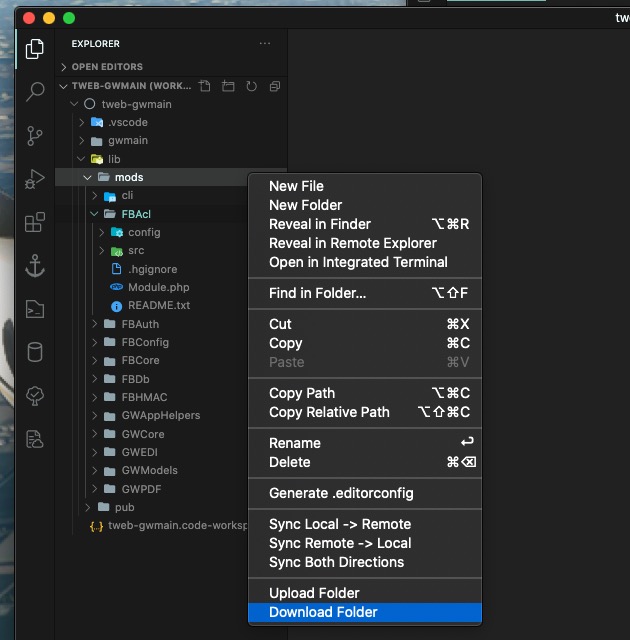Select Download Folder in context menu

tap(365, 612)
